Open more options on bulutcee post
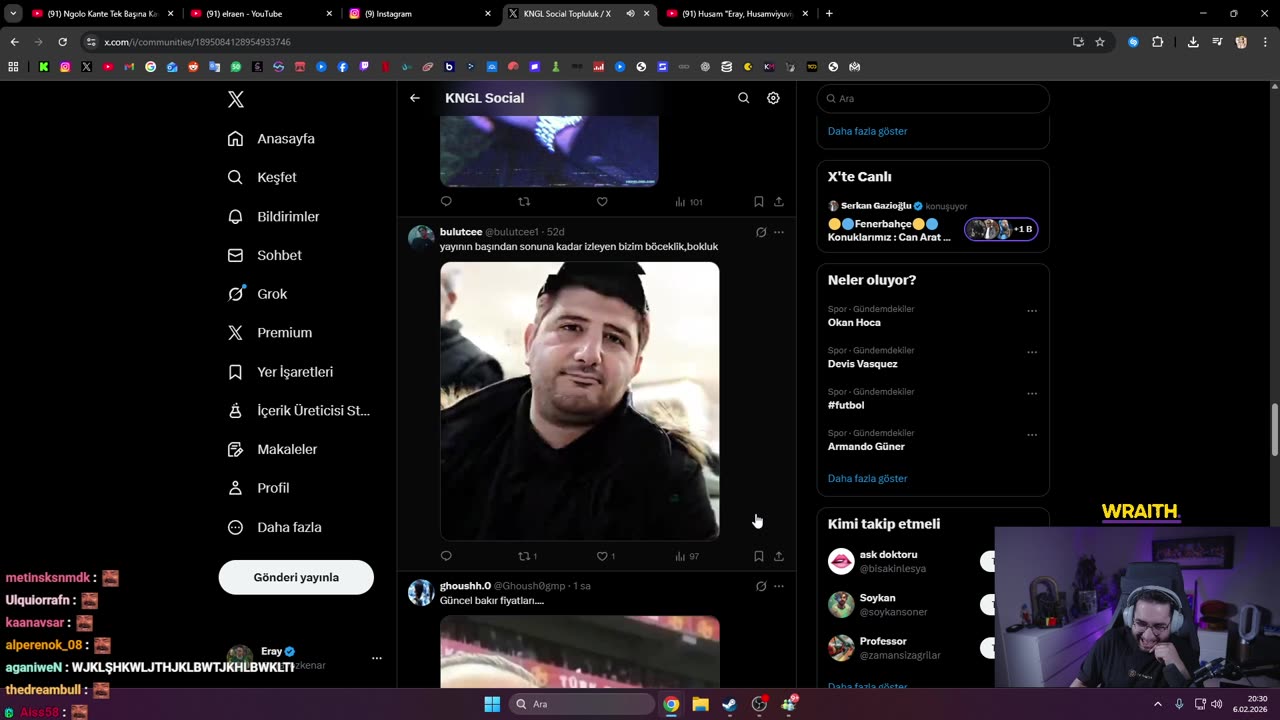 pos(779,232)
